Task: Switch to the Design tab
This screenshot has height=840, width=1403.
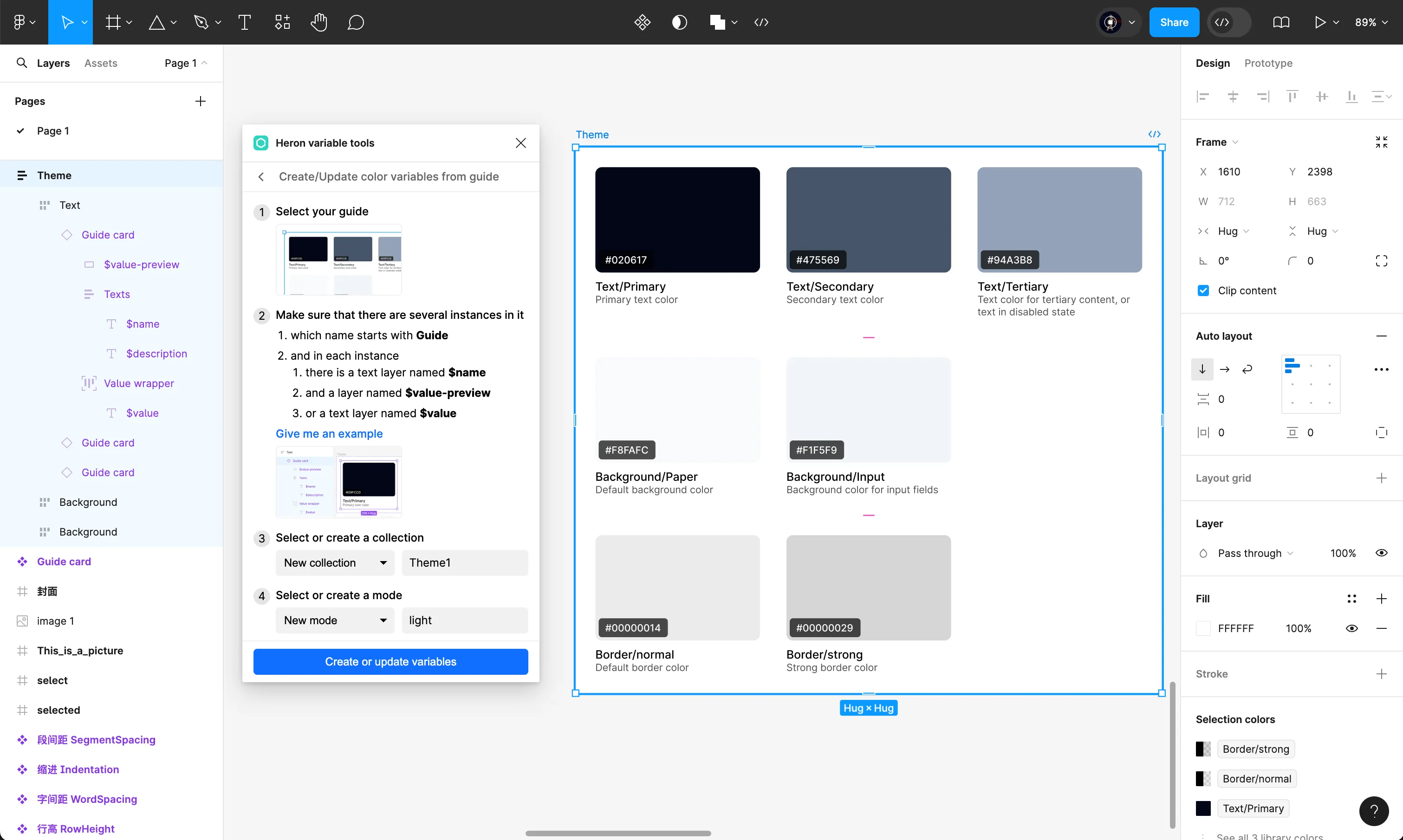Action: point(1213,63)
